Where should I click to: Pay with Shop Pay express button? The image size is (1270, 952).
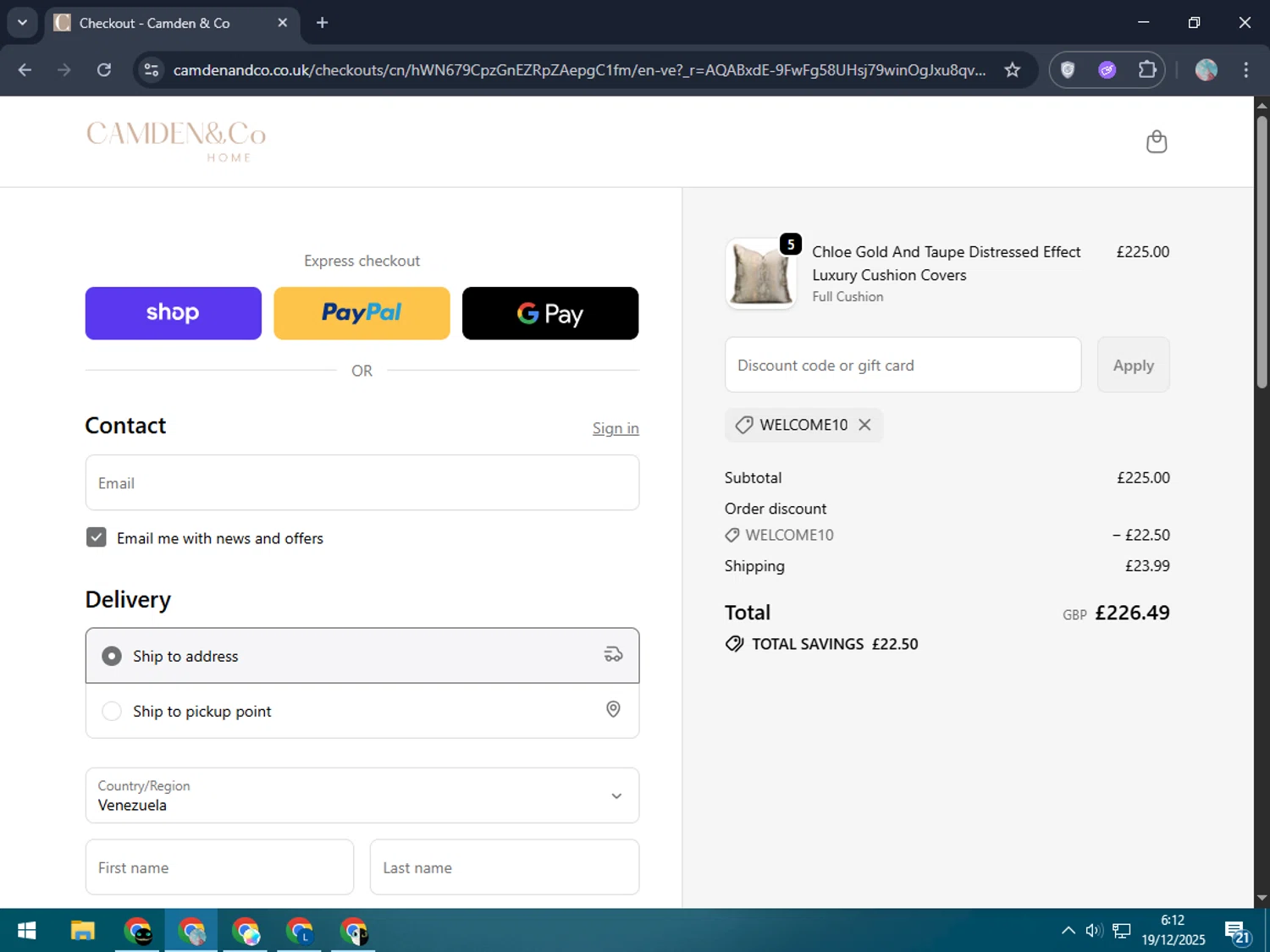[x=173, y=313]
